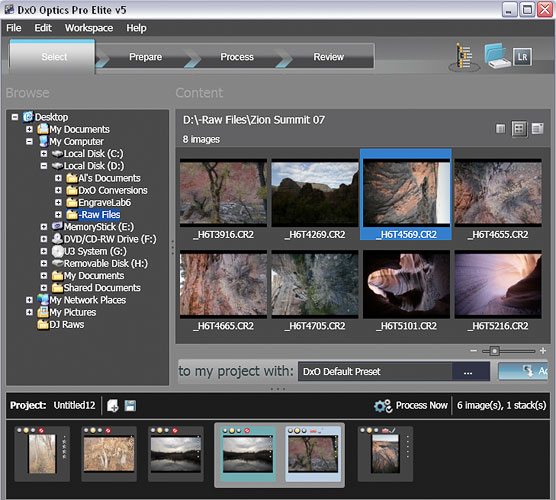
Task: Click the new project icon
Action: pyautogui.click(x=112, y=405)
